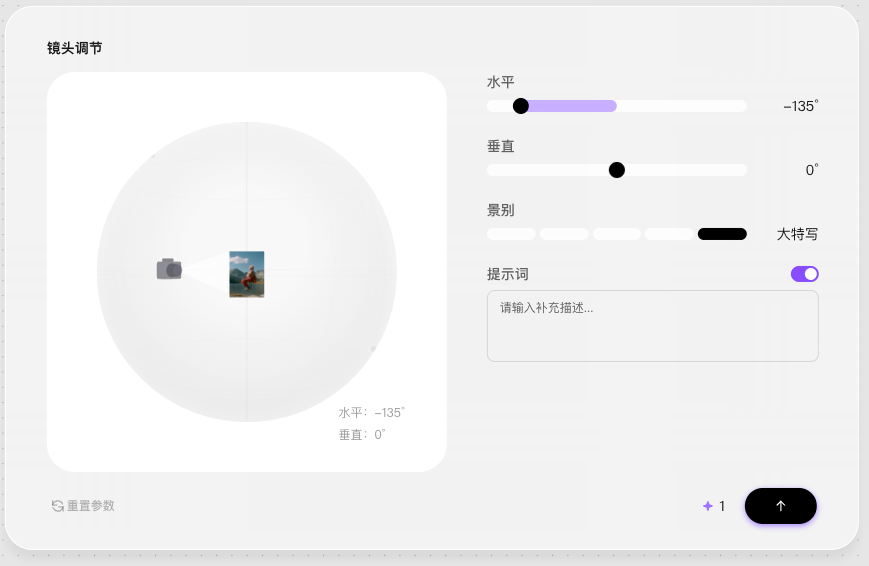Click the up-arrow submit button
The width and height of the screenshot is (869, 566).
(780, 506)
